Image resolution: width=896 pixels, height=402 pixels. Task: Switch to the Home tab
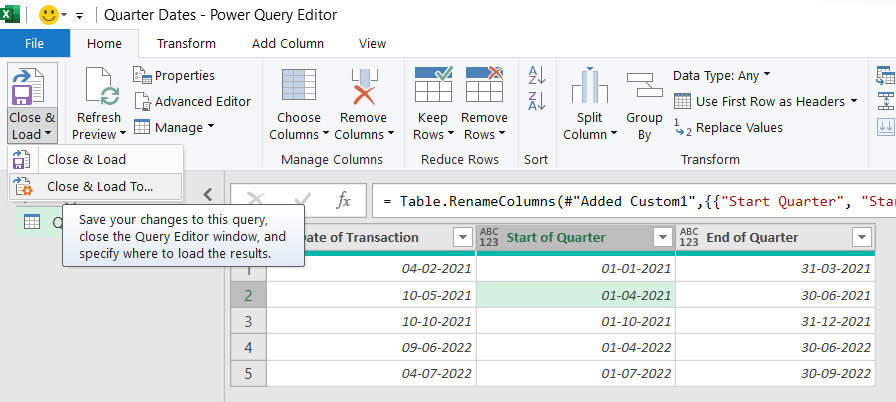click(104, 43)
